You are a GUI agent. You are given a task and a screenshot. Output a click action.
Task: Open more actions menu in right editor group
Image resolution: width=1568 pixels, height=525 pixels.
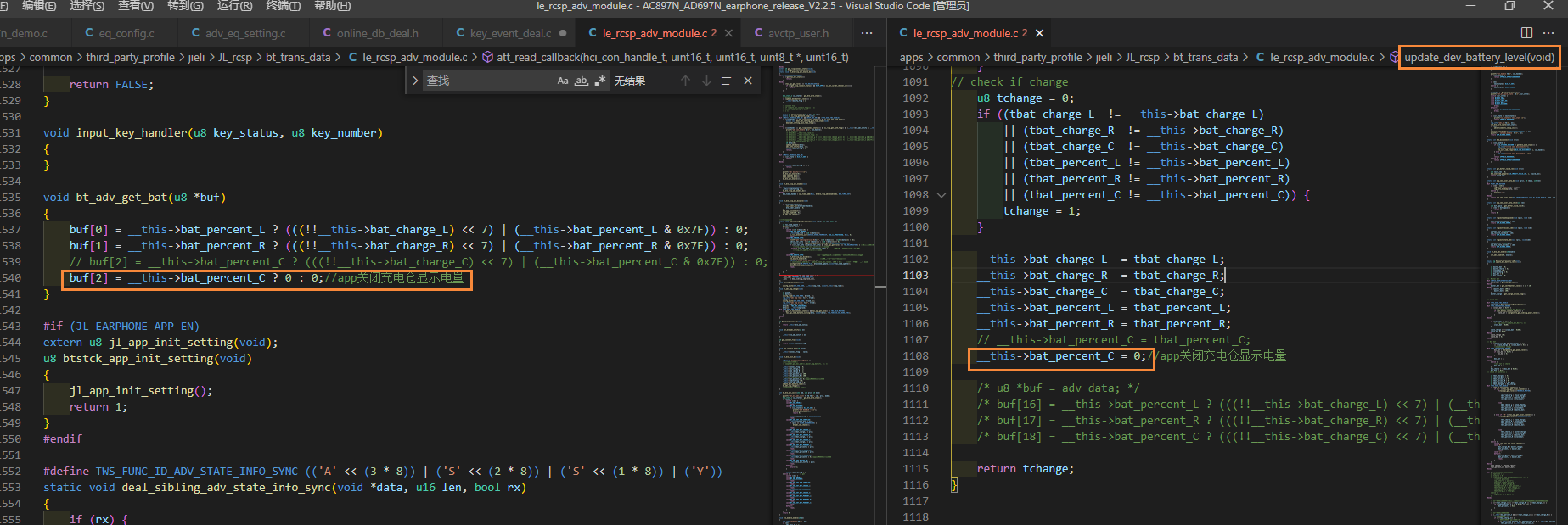[1548, 33]
